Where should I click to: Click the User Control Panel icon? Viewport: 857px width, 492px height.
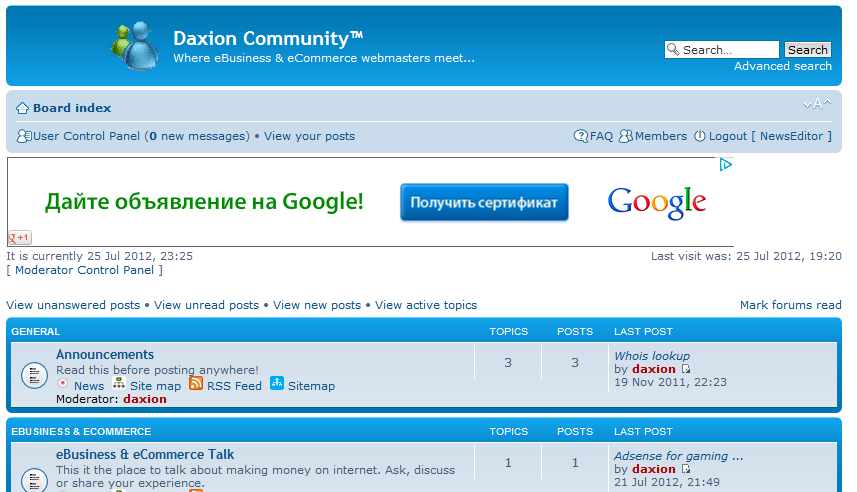24,136
